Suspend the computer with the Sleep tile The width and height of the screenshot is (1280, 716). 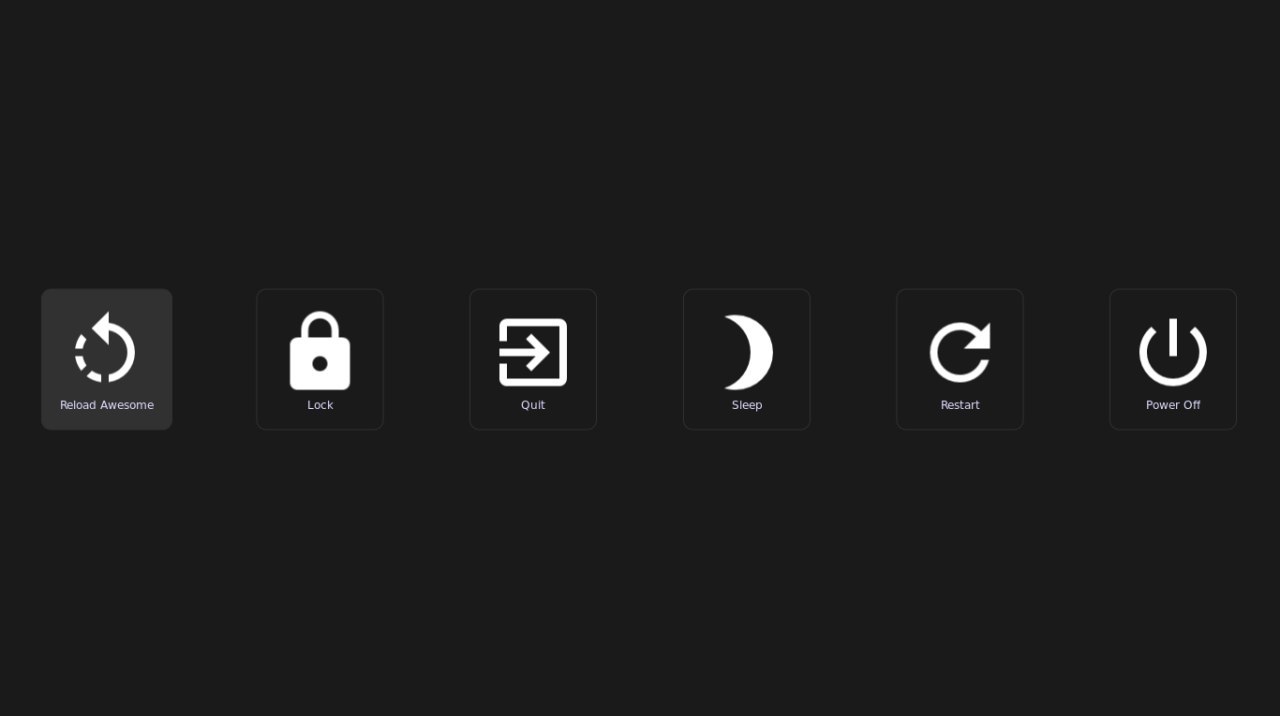pyautogui.click(x=747, y=359)
